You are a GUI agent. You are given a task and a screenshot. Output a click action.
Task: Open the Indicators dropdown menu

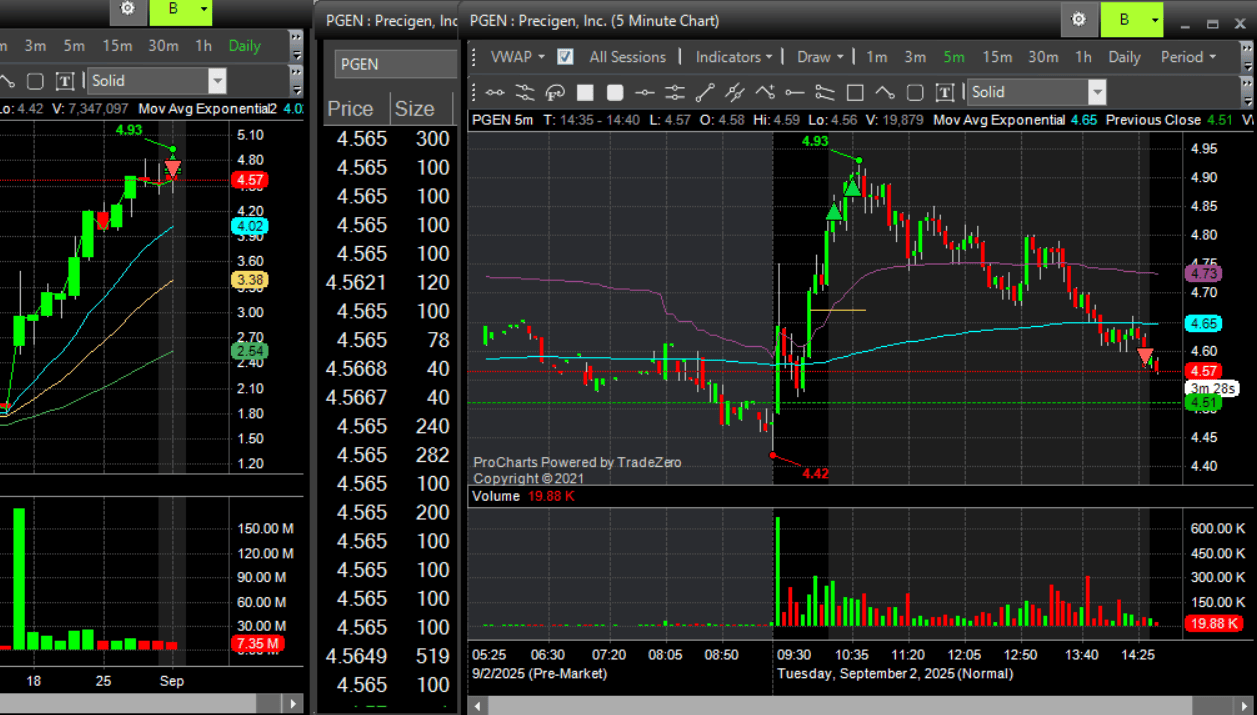coord(734,57)
